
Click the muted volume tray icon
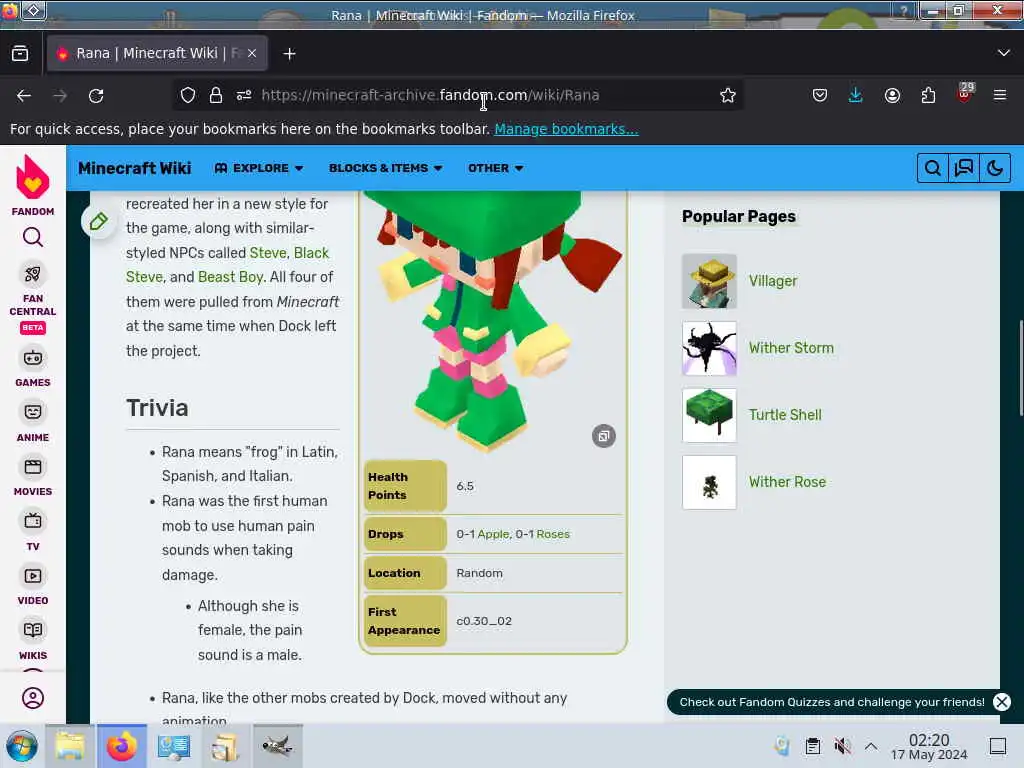pos(842,746)
